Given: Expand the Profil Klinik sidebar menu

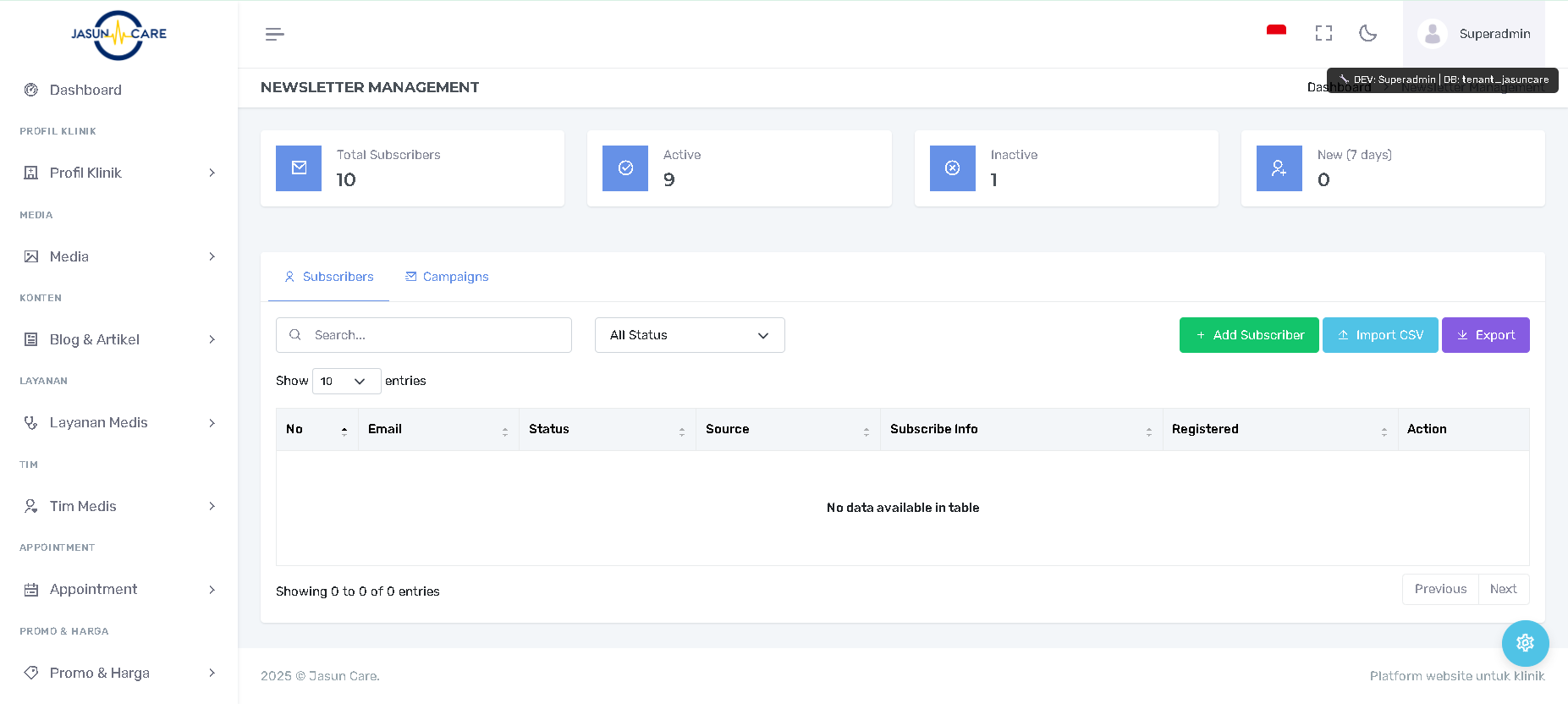Looking at the screenshot, I should coord(118,173).
